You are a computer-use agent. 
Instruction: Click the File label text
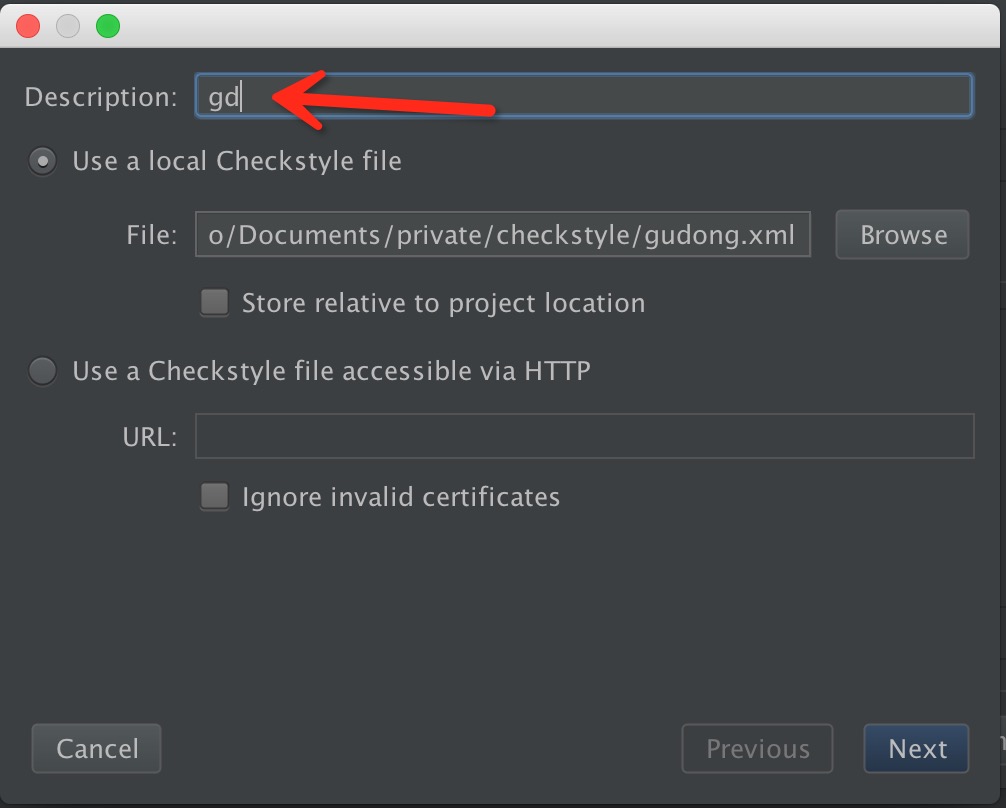tap(151, 235)
